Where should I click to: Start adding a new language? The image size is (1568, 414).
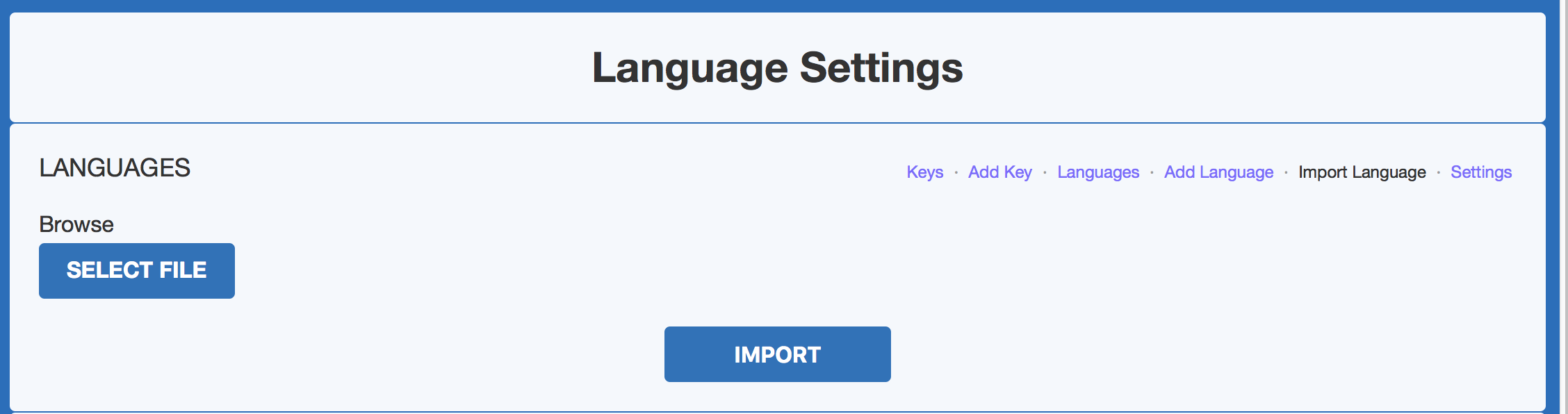pos(1218,172)
